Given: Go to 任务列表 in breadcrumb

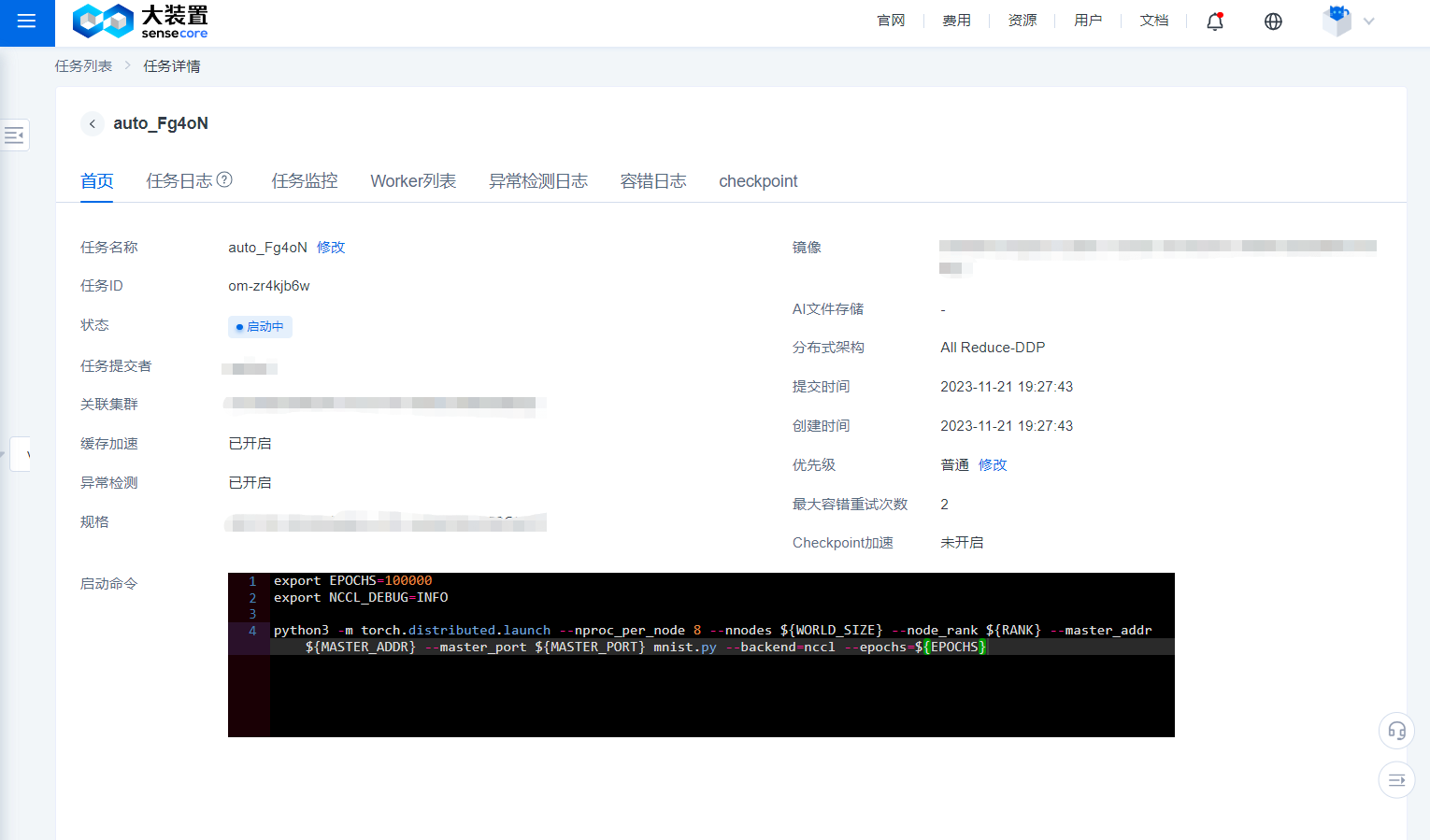Looking at the screenshot, I should [x=83, y=66].
